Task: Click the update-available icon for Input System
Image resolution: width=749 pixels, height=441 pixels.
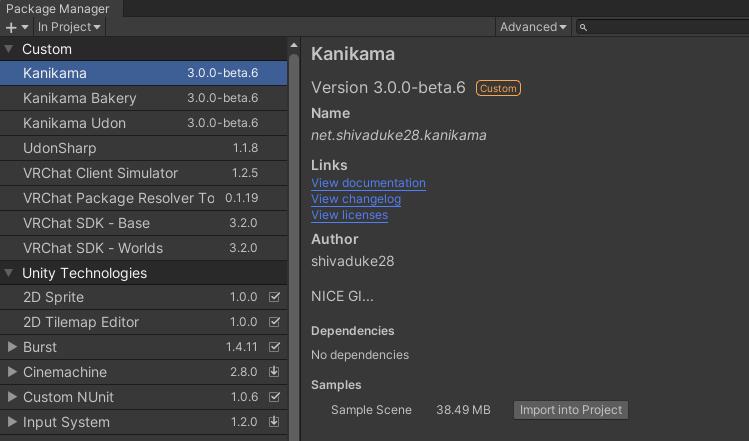Action: point(274,421)
